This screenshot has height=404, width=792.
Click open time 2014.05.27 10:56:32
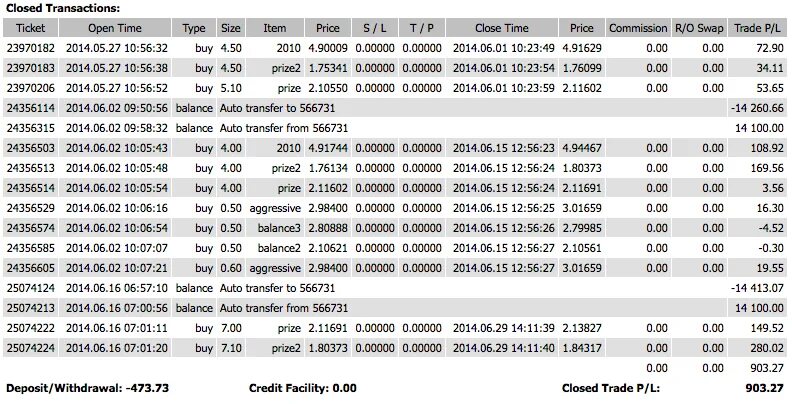pyautogui.click(x=117, y=48)
